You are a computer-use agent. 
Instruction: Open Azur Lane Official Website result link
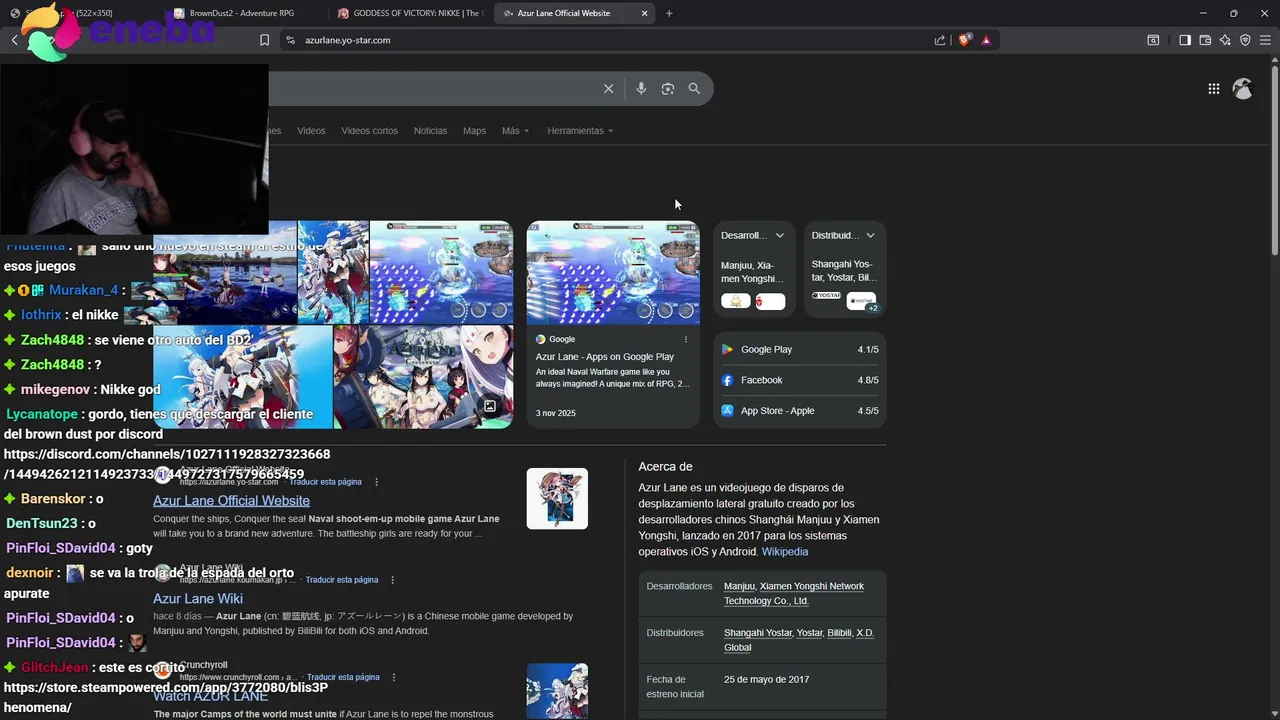tap(231, 501)
